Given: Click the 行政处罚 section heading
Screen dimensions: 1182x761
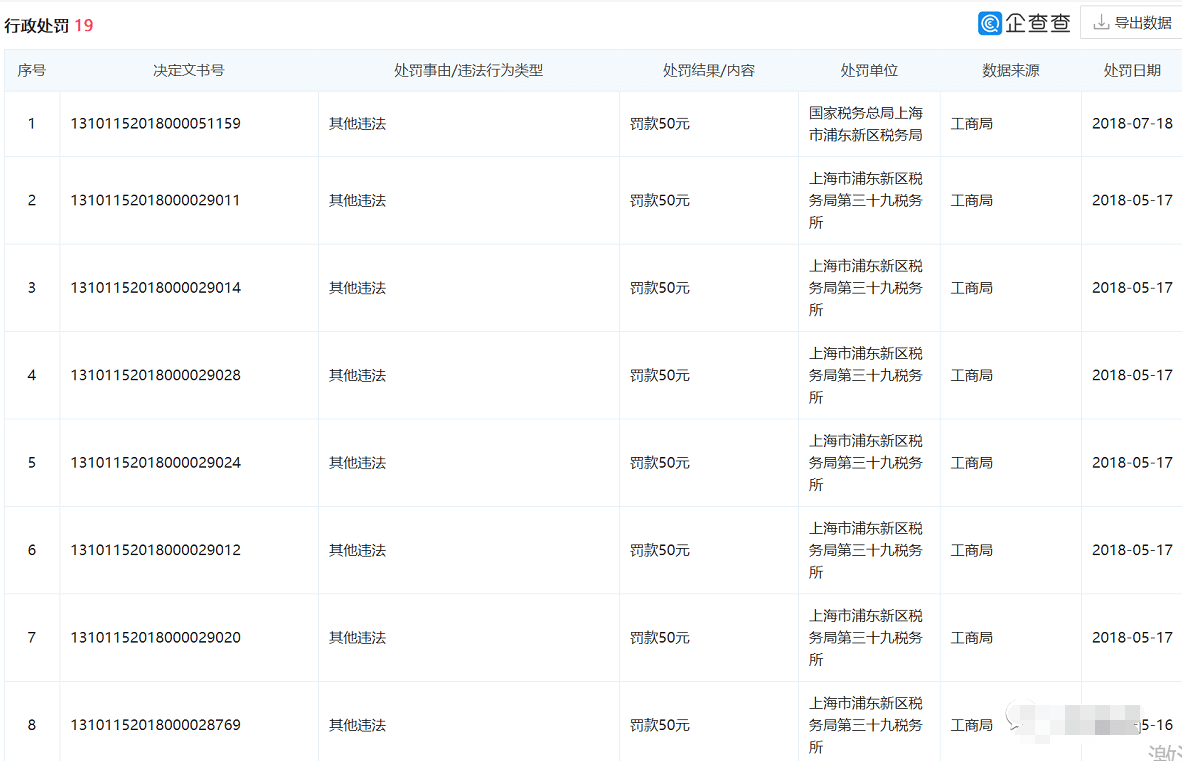Looking at the screenshot, I should (x=37, y=26).
